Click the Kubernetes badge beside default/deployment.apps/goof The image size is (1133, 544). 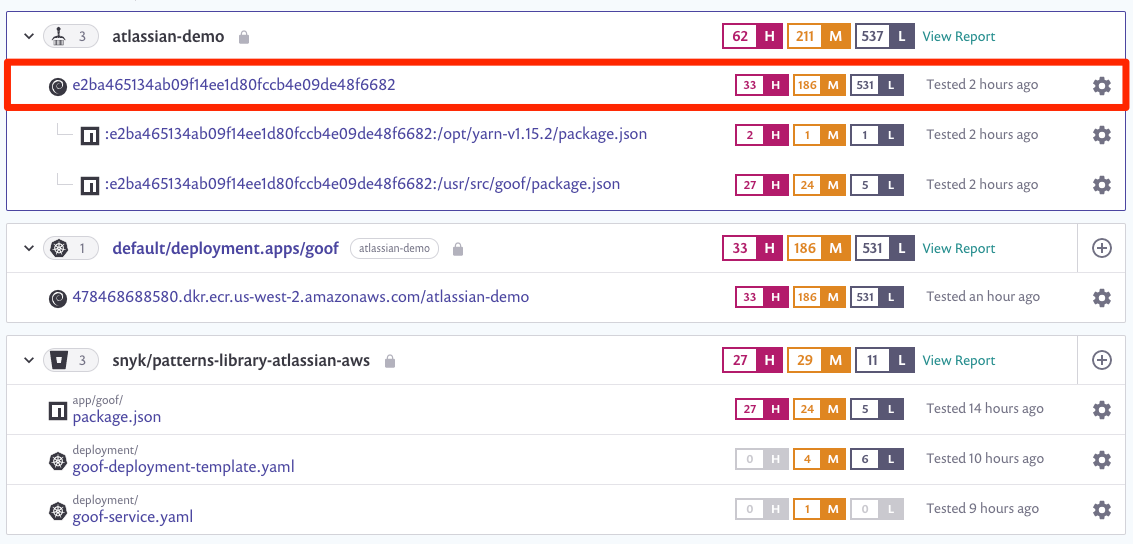coord(71,249)
